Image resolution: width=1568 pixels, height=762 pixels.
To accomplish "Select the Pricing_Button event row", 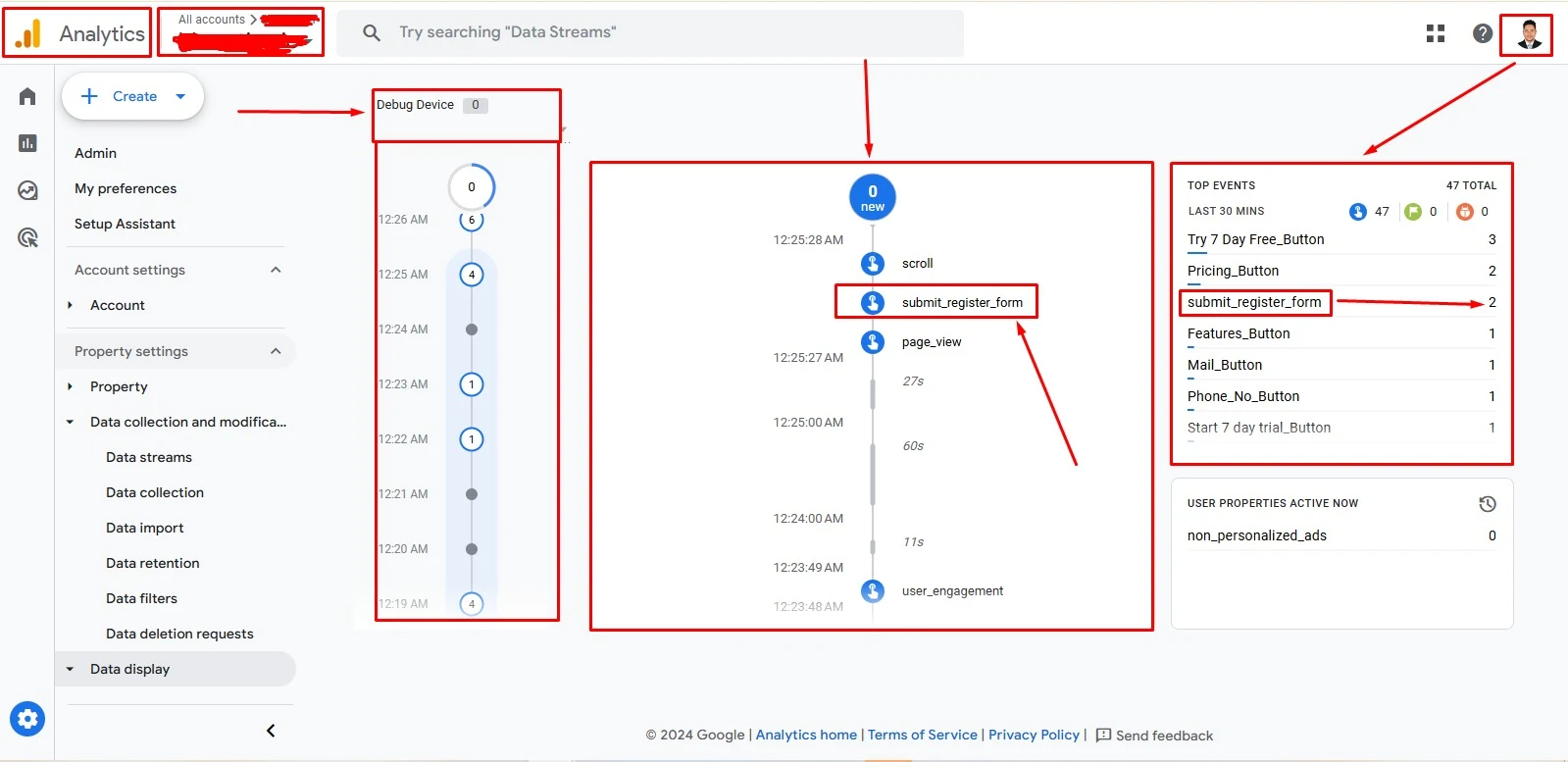I will 1341,272.
